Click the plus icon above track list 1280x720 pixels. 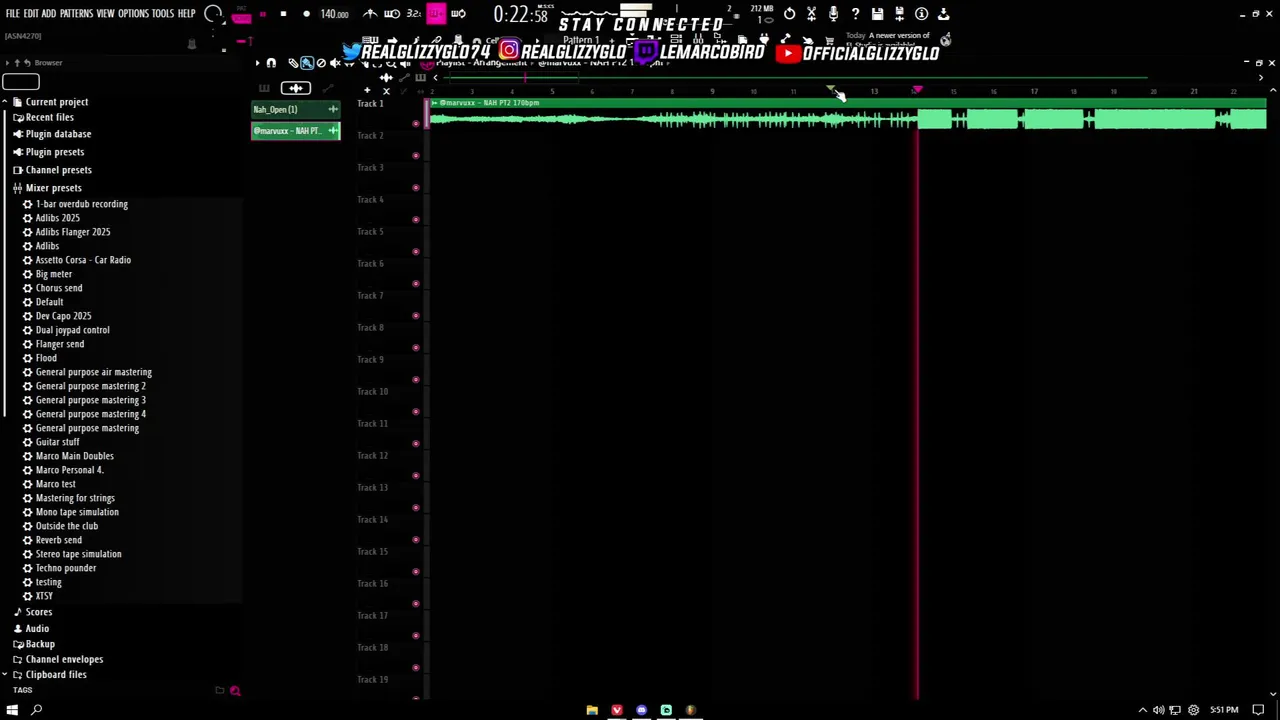click(x=367, y=90)
